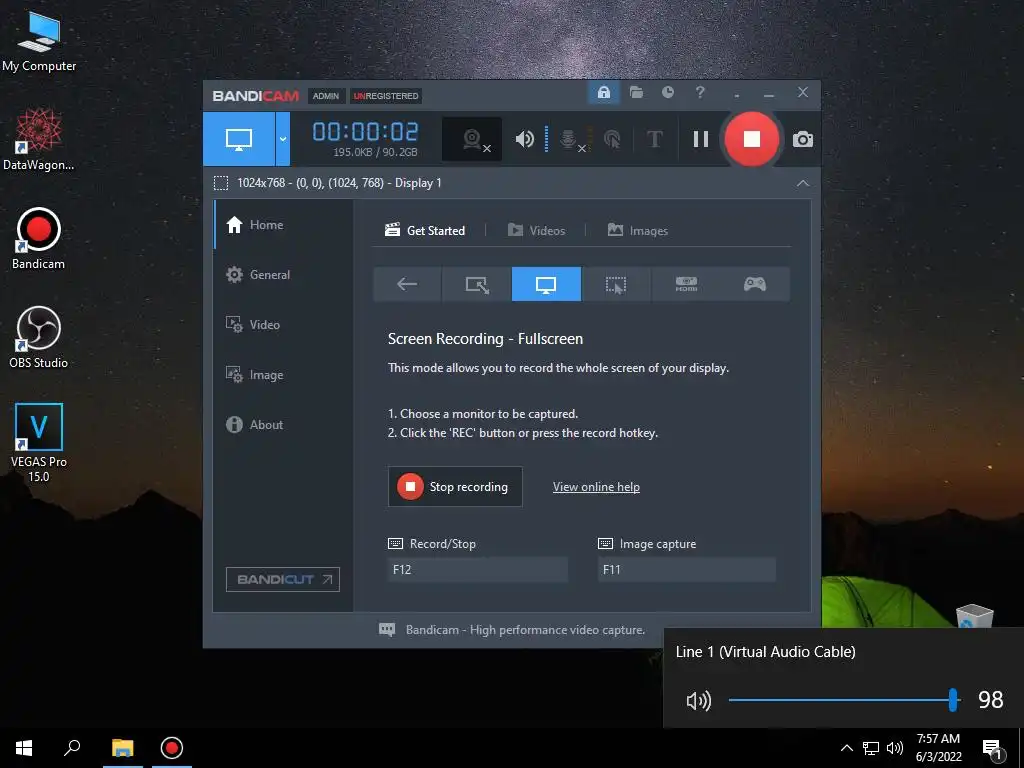
Task: Open the General settings section
Action: click(284, 274)
